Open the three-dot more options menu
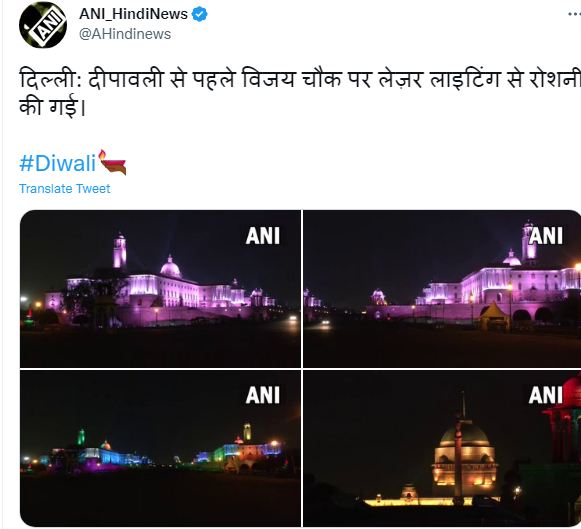This screenshot has height=529, width=581. click(x=575, y=14)
